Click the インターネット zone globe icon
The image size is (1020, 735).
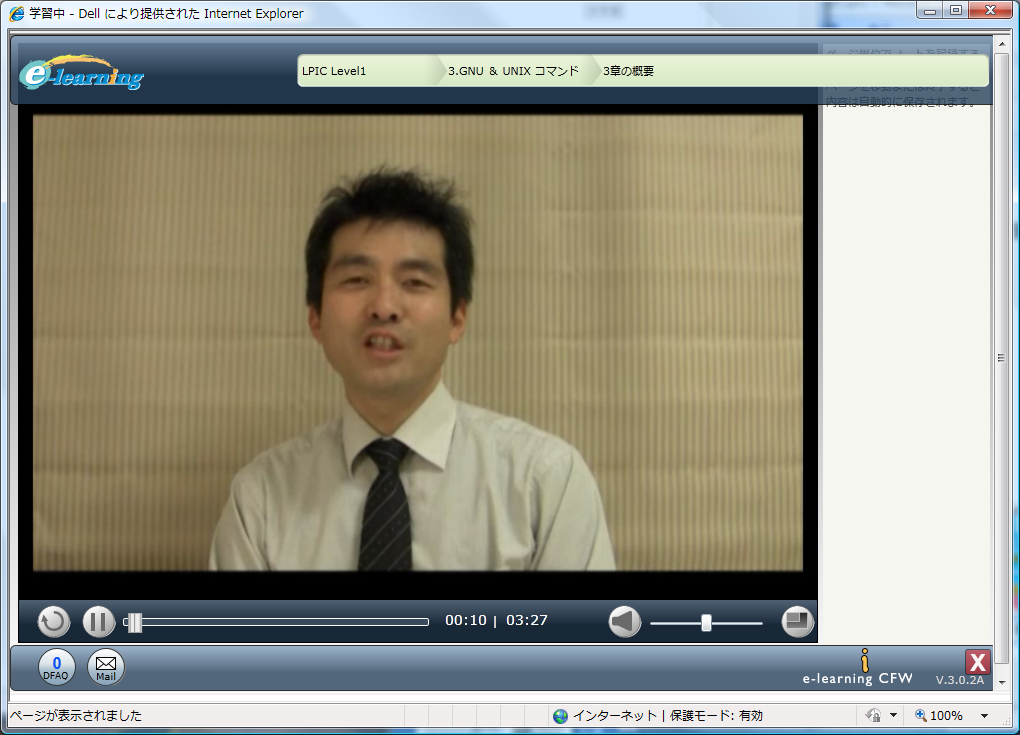click(560, 716)
